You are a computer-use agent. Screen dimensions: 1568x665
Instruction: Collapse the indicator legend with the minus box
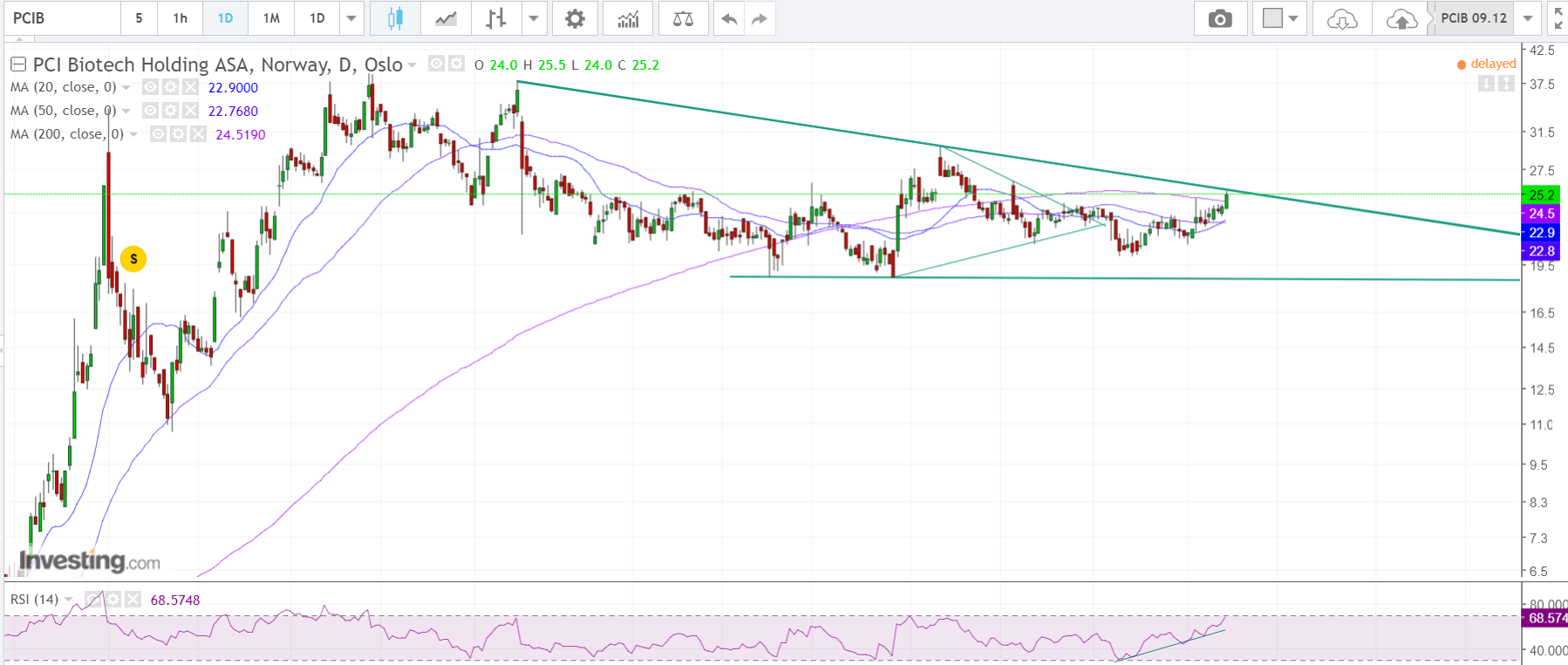point(17,64)
